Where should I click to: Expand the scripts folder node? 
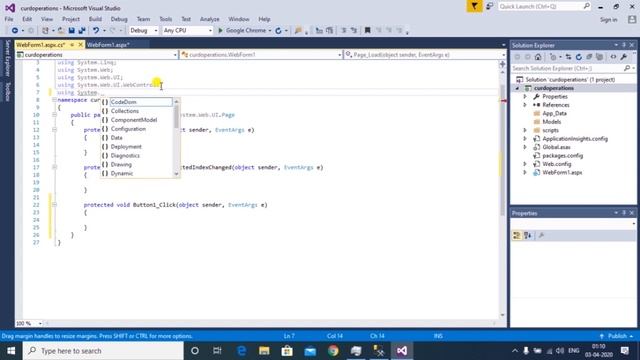pos(525,130)
